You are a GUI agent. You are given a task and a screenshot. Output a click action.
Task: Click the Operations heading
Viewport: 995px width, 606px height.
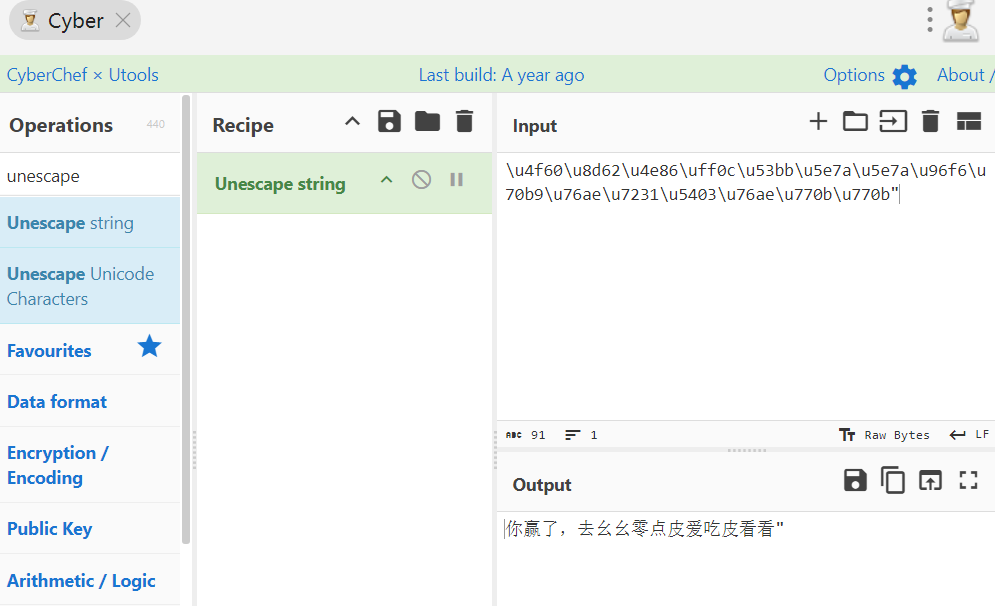click(x=61, y=125)
